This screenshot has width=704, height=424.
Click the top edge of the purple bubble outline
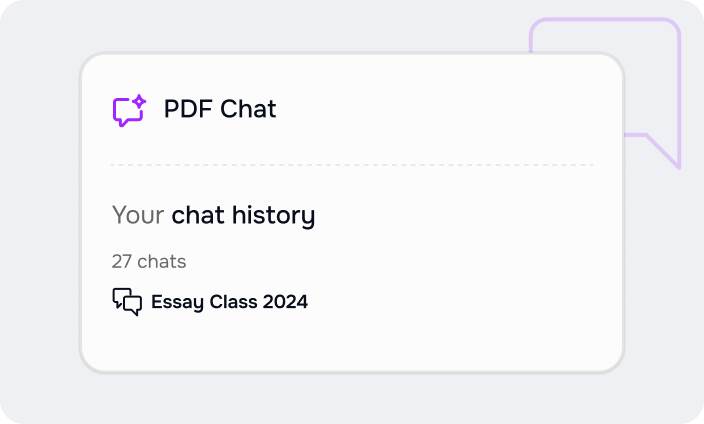pos(605,19)
